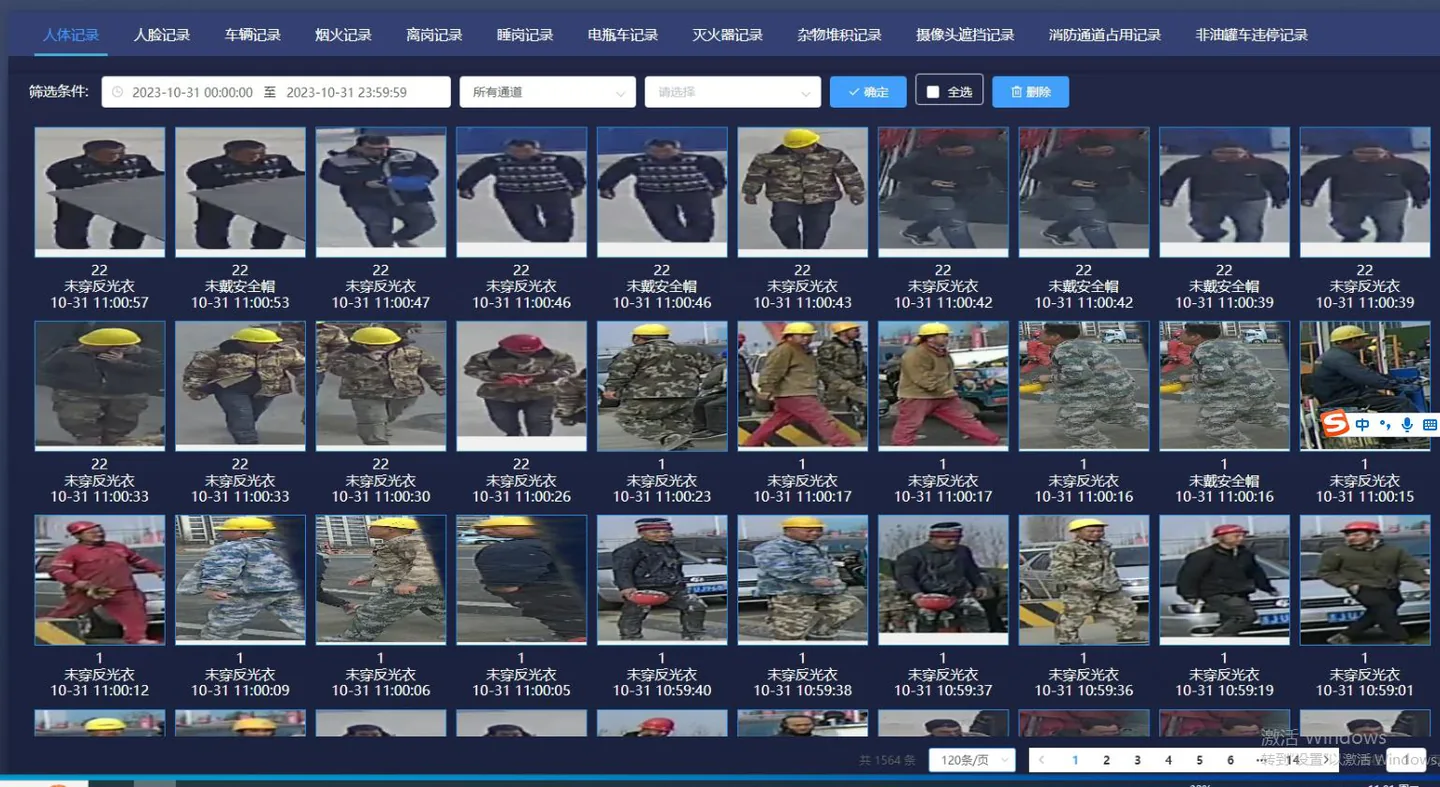Click the 筛选条件 filter label
1440x787 pixels.
(x=58, y=92)
